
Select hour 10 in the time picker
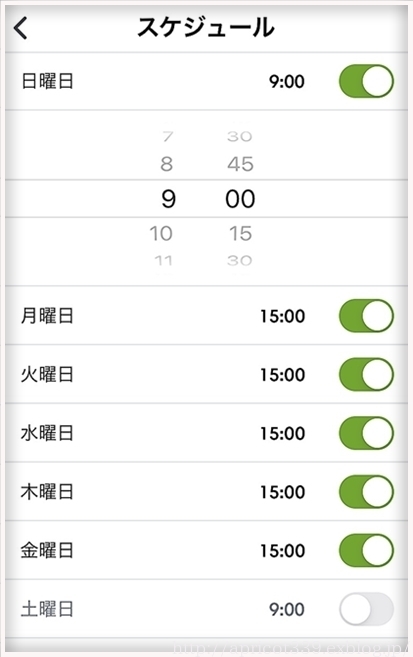click(x=161, y=233)
